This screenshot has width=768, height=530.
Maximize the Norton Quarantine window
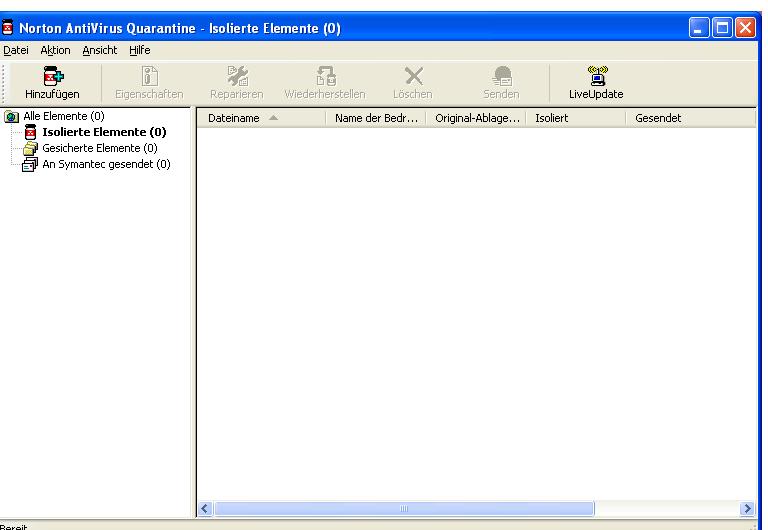click(x=722, y=27)
